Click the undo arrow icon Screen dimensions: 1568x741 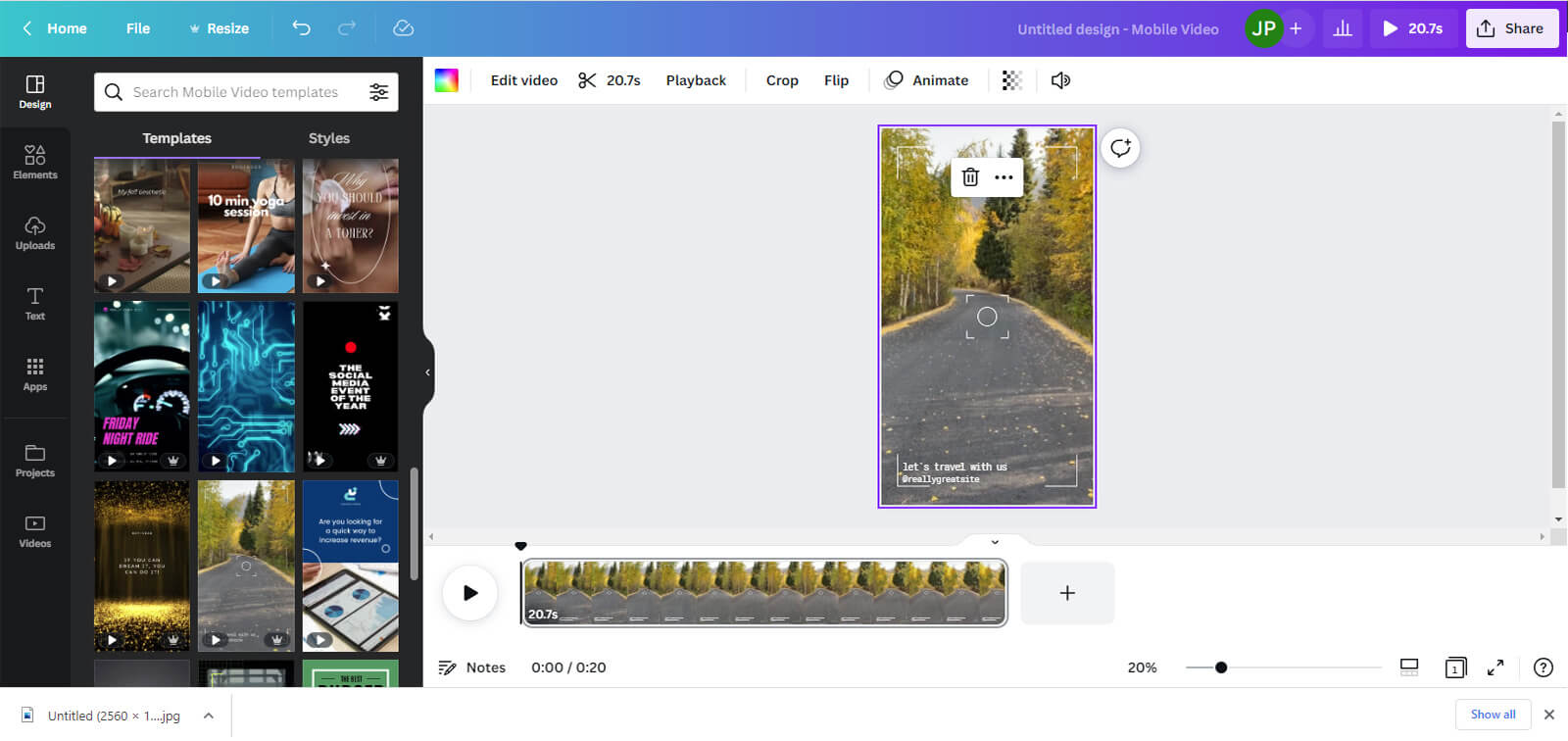tap(301, 28)
